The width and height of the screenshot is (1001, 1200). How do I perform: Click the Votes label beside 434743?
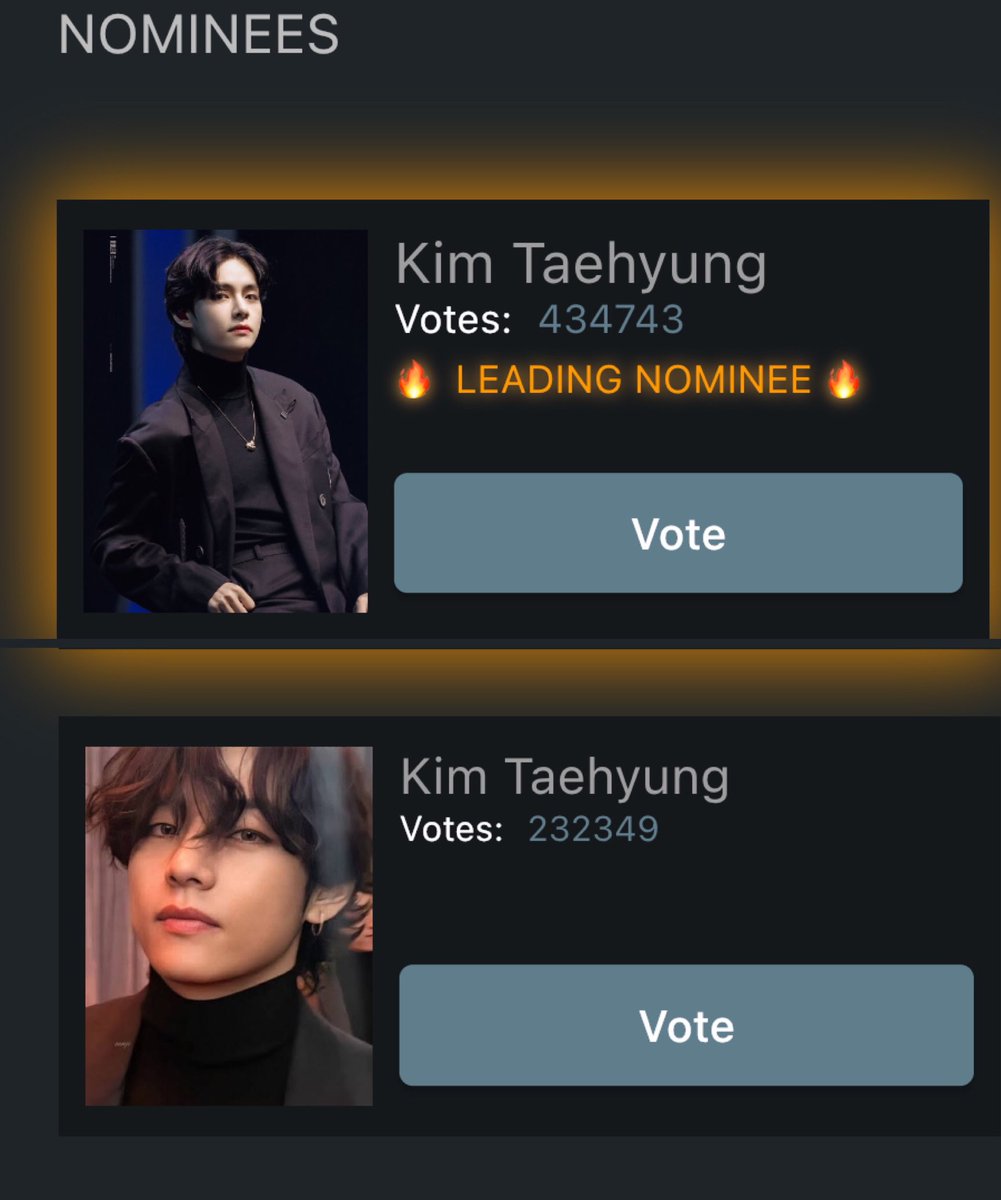click(x=453, y=320)
